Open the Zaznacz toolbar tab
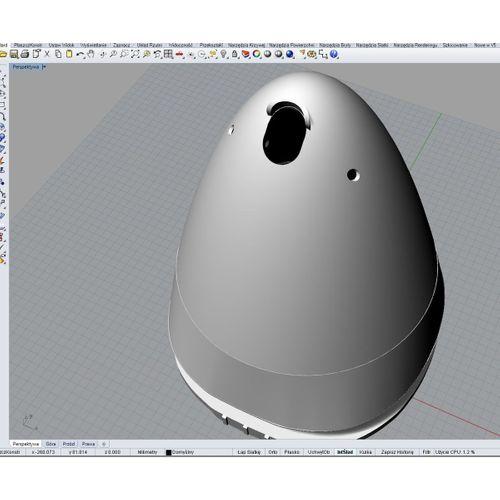Viewport: 500px width, 500px height. (x=121, y=45)
